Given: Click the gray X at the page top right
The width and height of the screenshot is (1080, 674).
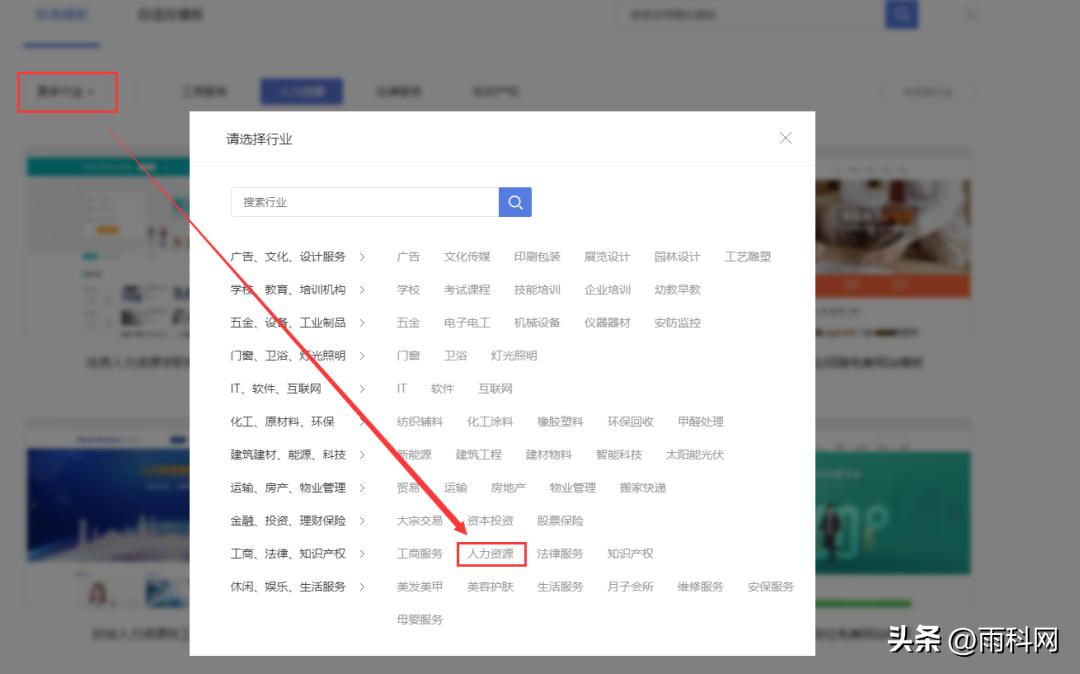Looking at the screenshot, I should (x=969, y=14).
